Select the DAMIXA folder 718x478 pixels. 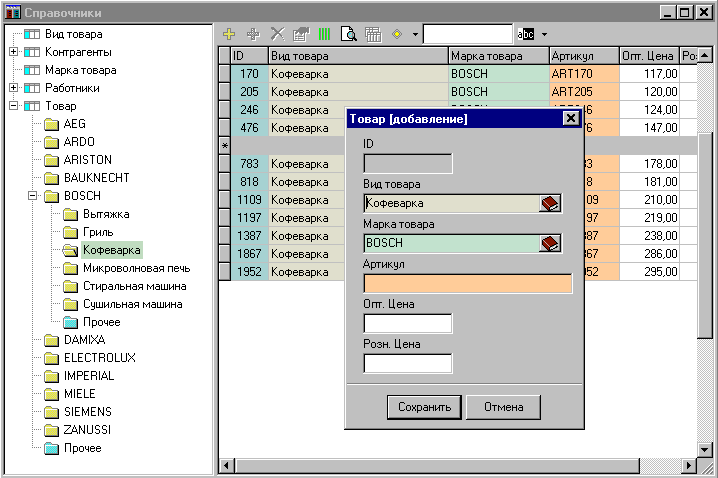[85, 340]
